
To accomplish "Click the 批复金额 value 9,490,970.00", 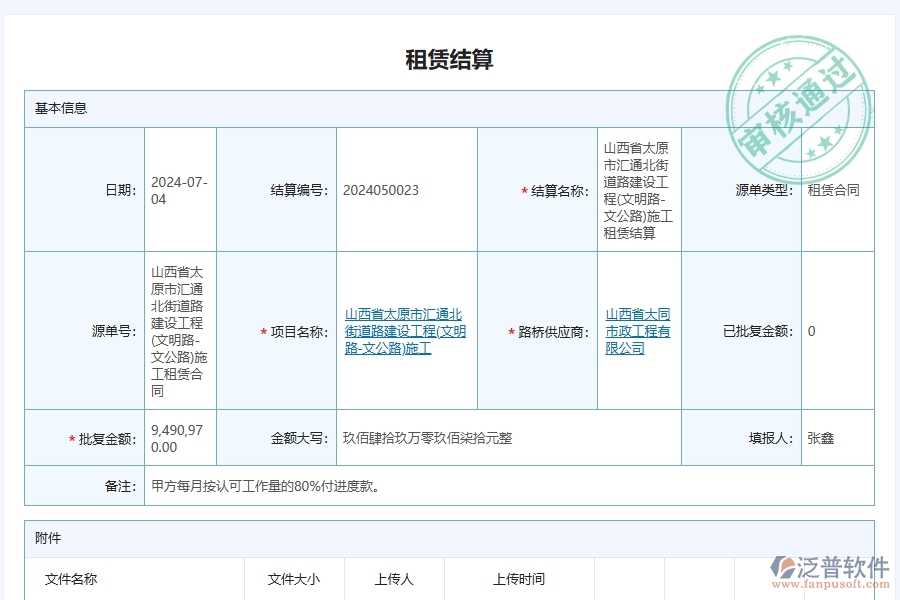I will click(x=174, y=437).
